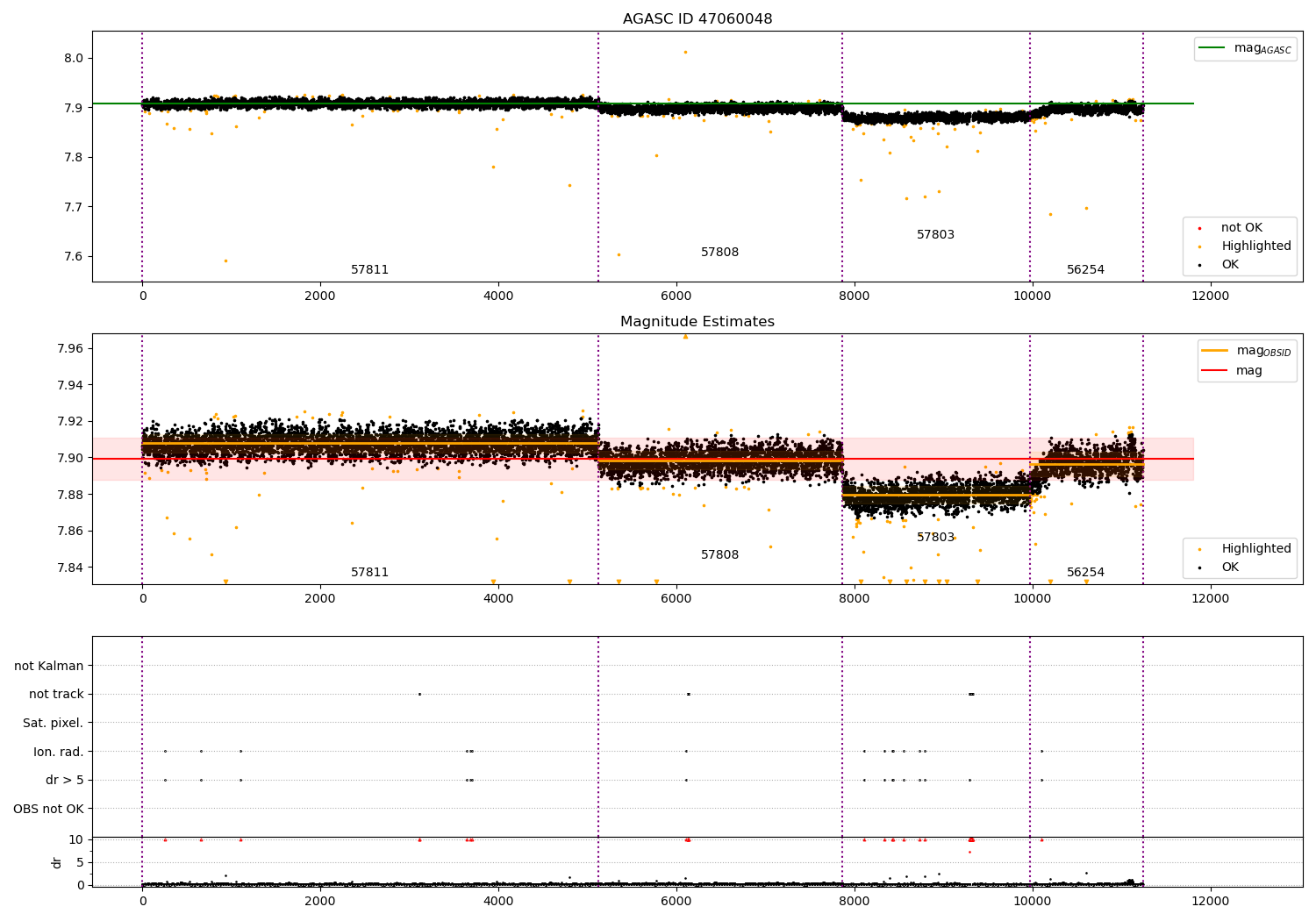Click the 'not track' row label

pos(56,695)
